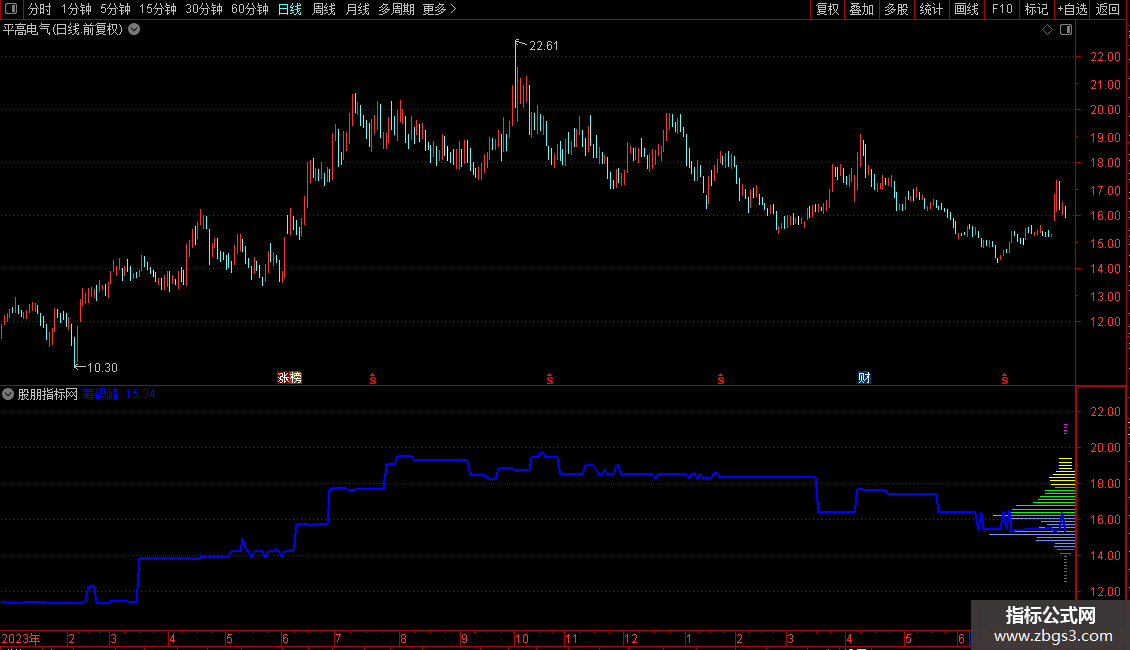Open F10 company info
Screen dimensions: 1130x650
(1002, 9)
